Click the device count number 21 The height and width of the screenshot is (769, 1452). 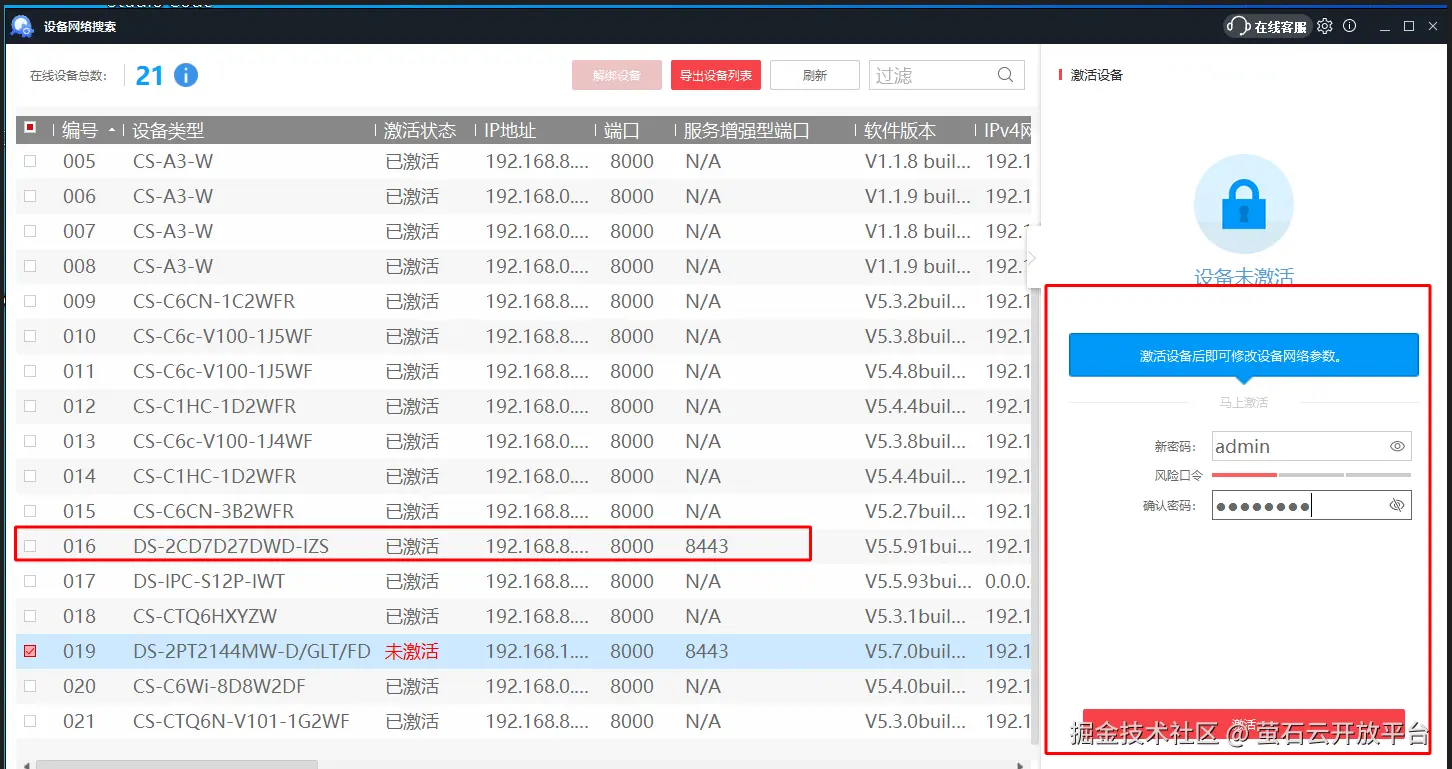(x=149, y=75)
